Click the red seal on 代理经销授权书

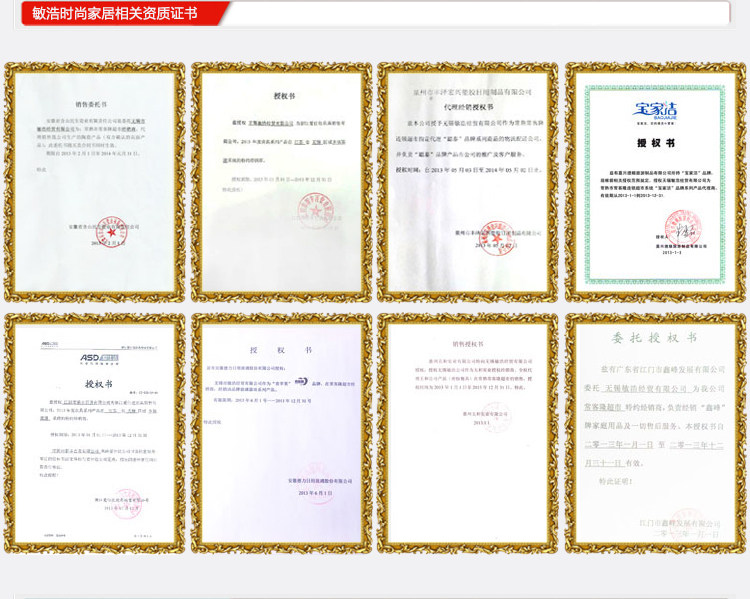(496, 238)
